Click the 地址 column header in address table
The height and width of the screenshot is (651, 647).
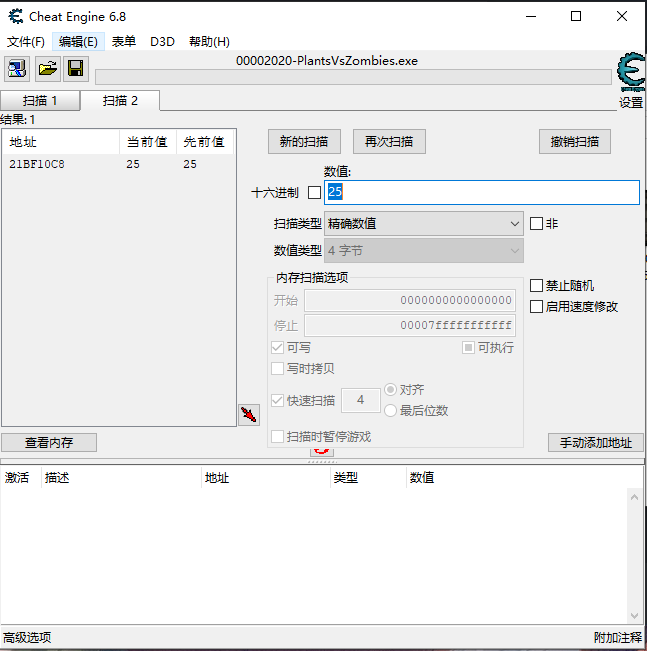[266, 477]
